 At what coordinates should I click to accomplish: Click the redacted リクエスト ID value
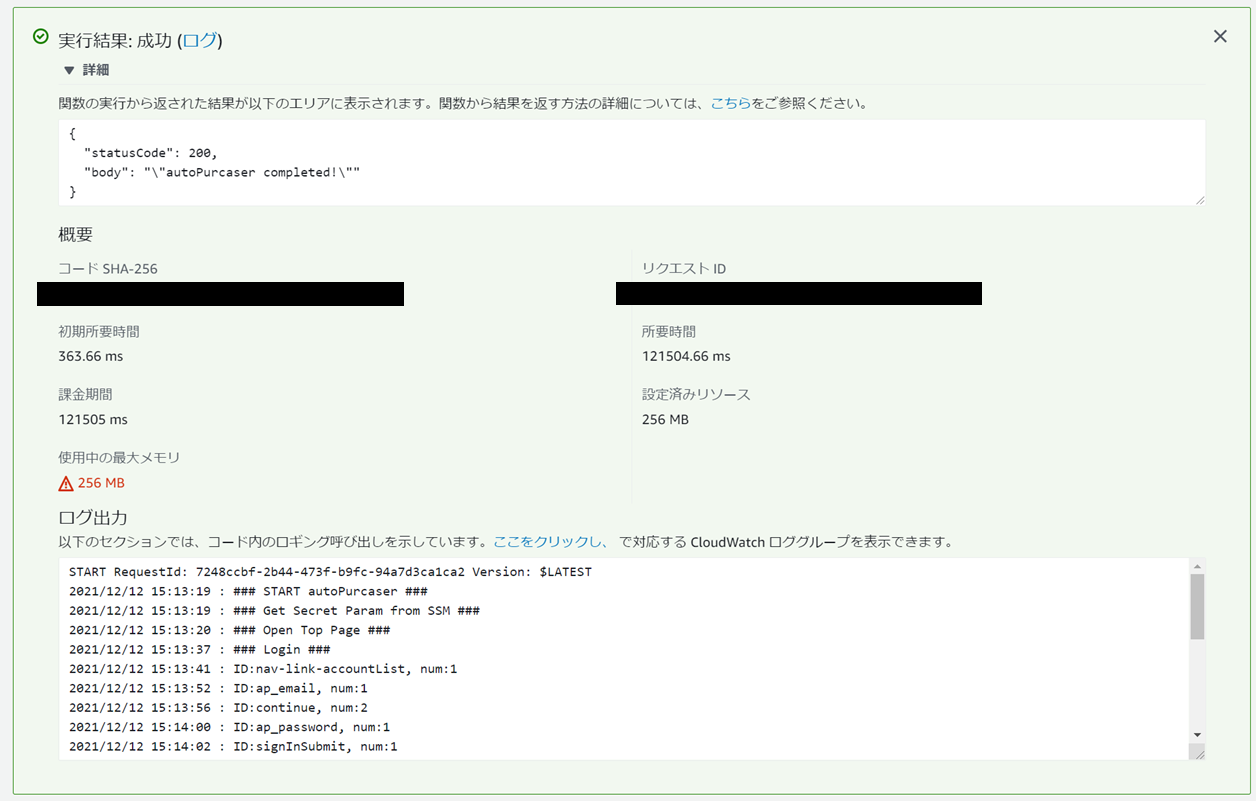(x=798, y=294)
